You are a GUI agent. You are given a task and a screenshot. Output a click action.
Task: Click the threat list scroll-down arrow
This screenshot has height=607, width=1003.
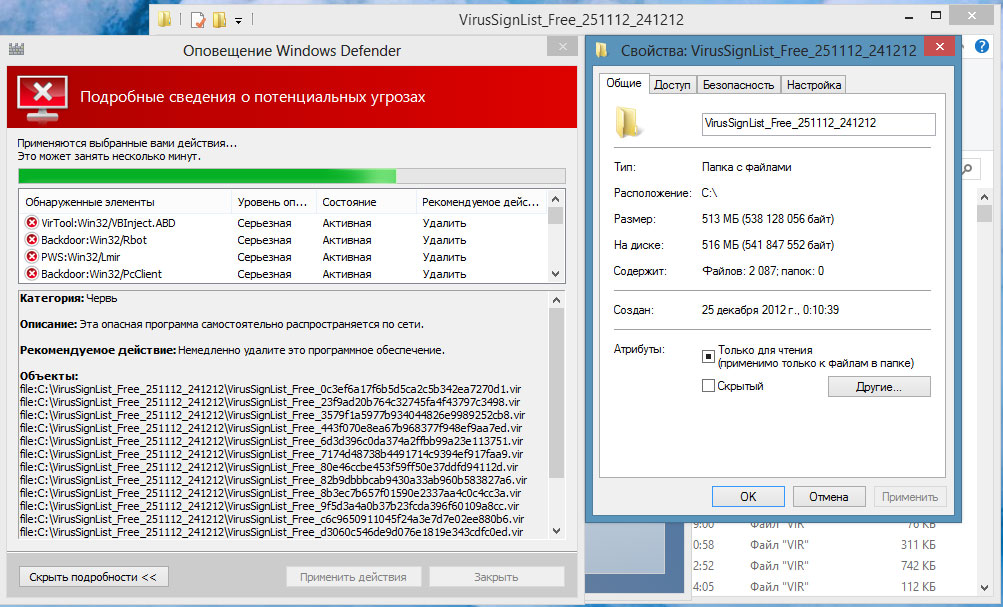[555, 274]
